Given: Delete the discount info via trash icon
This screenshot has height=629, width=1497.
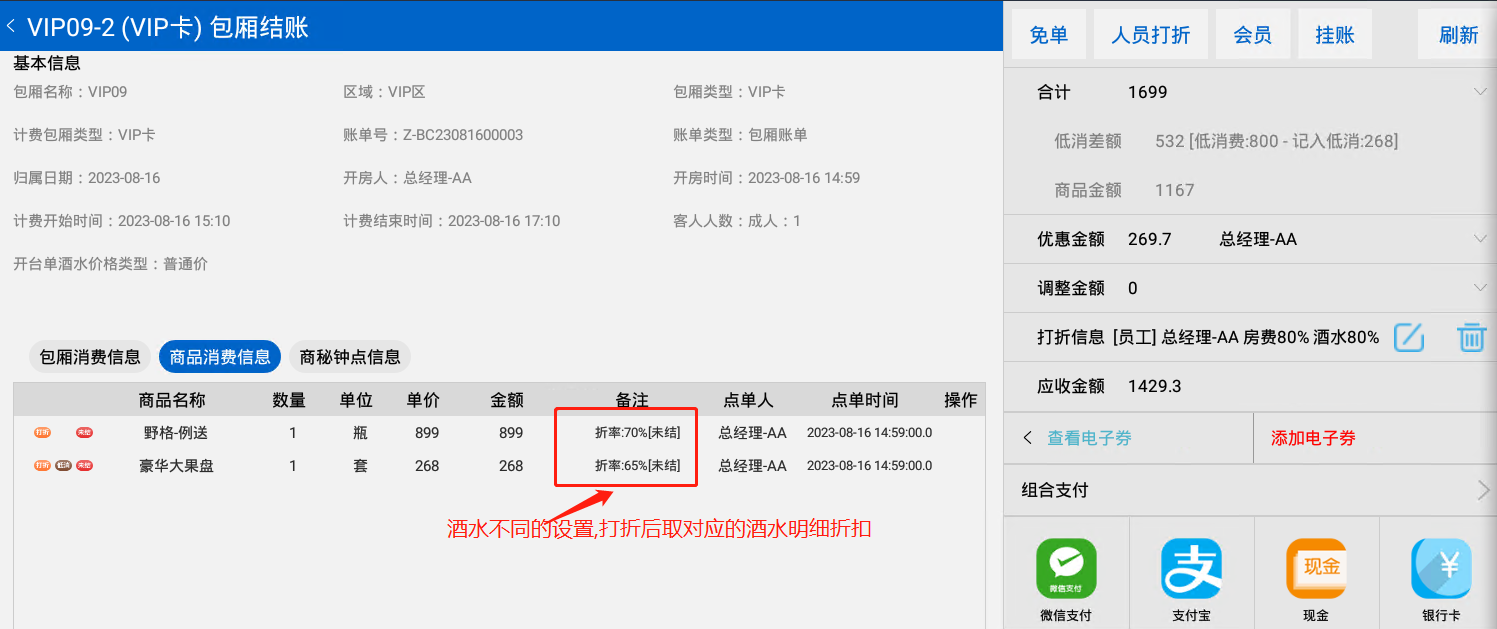Looking at the screenshot, I should 1471,337.
